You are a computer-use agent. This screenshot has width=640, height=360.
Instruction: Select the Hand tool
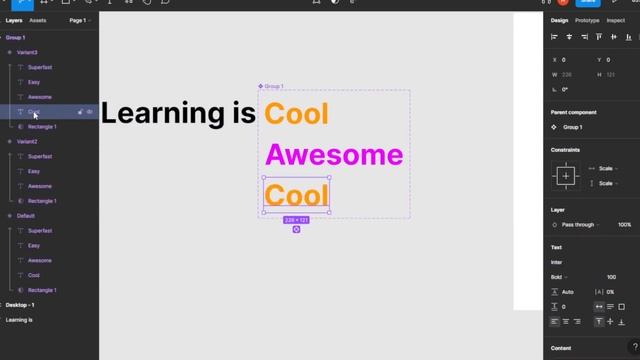(147, 2)
